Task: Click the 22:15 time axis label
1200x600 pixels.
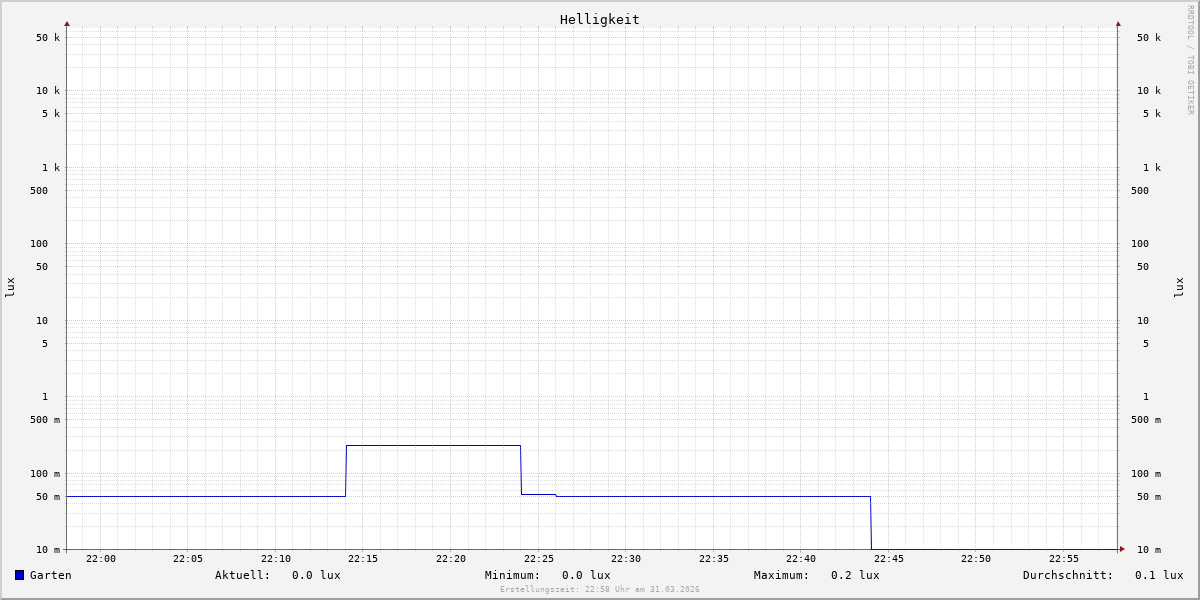Action: (363, 559)
